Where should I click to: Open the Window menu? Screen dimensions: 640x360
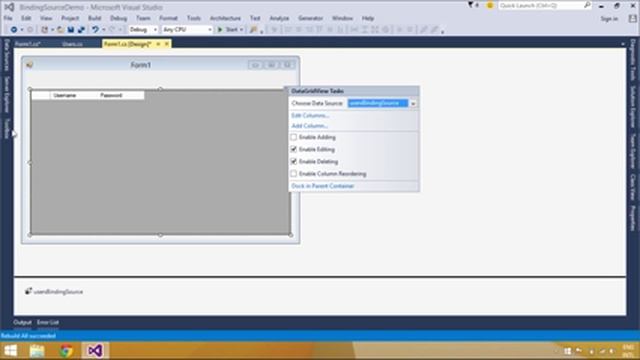coord(342,18)
